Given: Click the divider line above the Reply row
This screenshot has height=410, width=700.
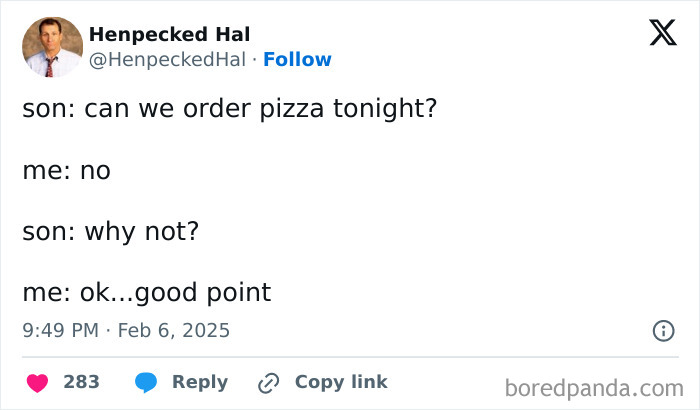Looking at the screenshot, I should click(350, 357).
